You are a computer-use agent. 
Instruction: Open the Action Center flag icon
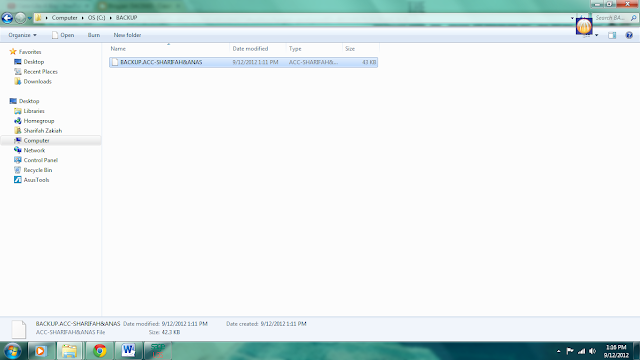(570, 351)
